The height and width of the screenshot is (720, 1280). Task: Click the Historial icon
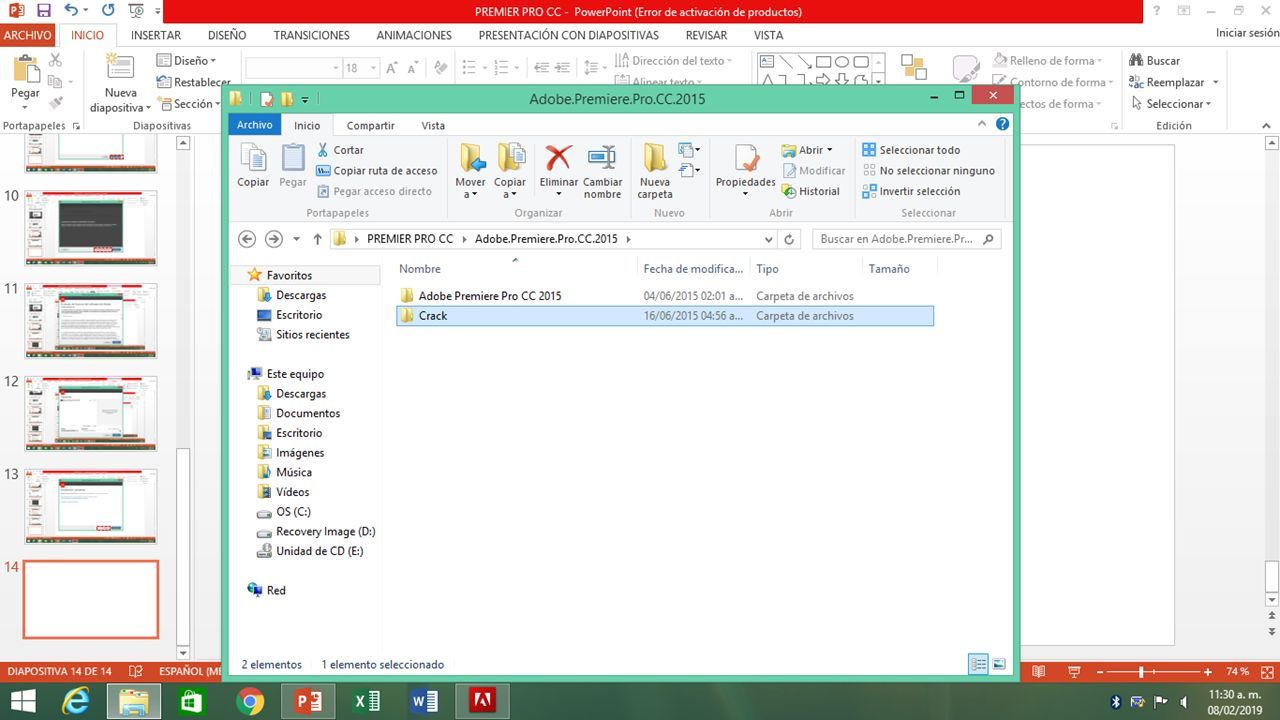pos(789,191)
